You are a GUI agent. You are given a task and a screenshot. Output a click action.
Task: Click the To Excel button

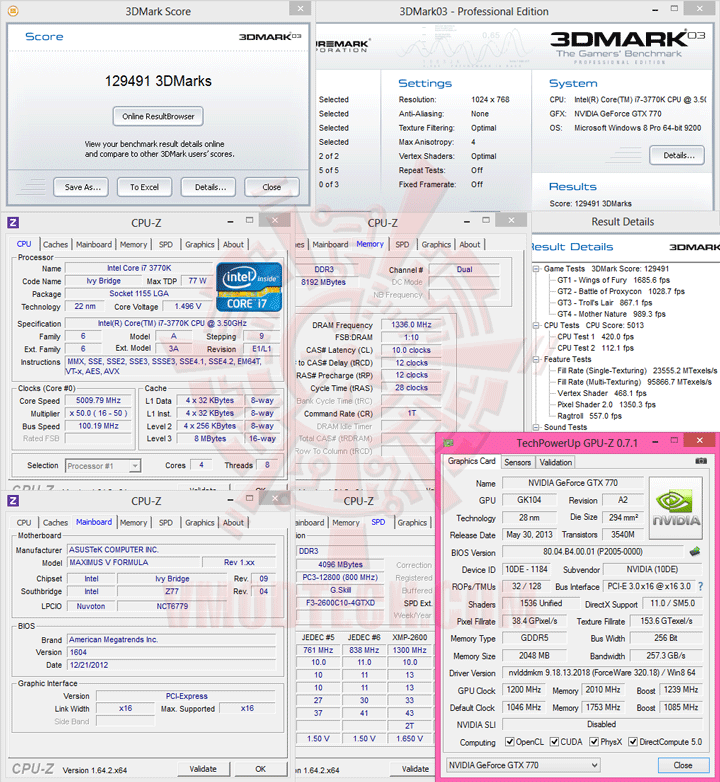pyautogui.click(x=145, y=187)
